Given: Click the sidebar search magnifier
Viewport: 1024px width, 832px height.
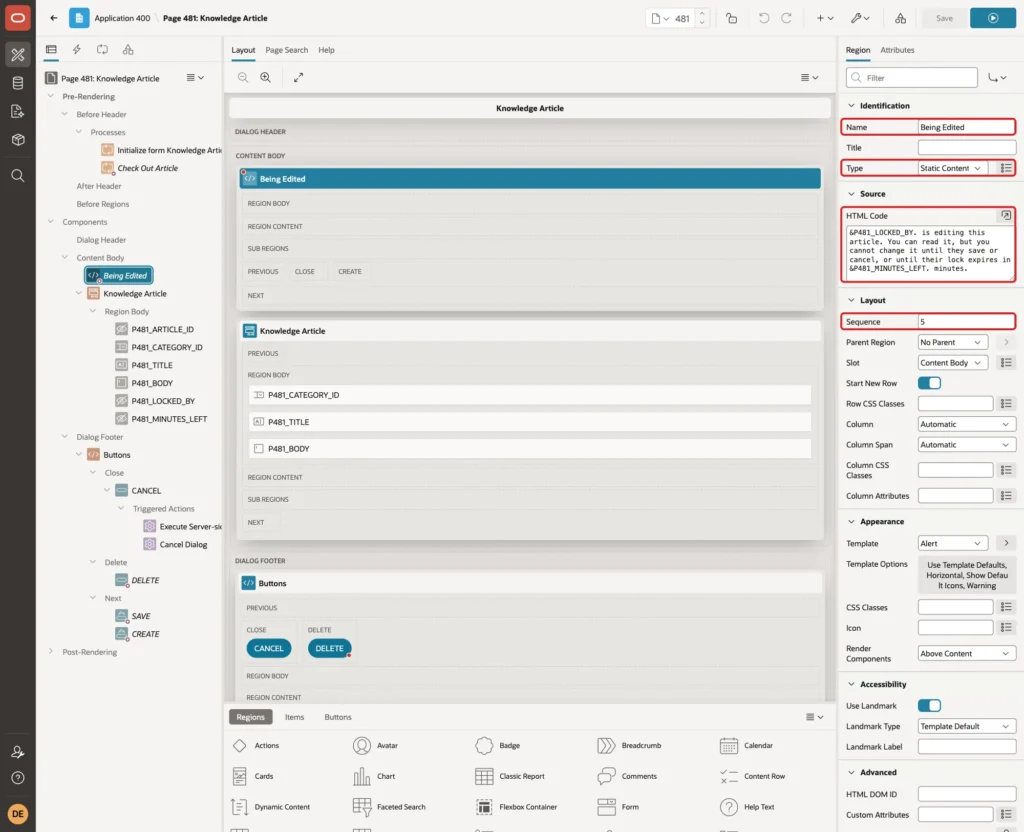Looking at the screenshot, I should pos(18,176).
